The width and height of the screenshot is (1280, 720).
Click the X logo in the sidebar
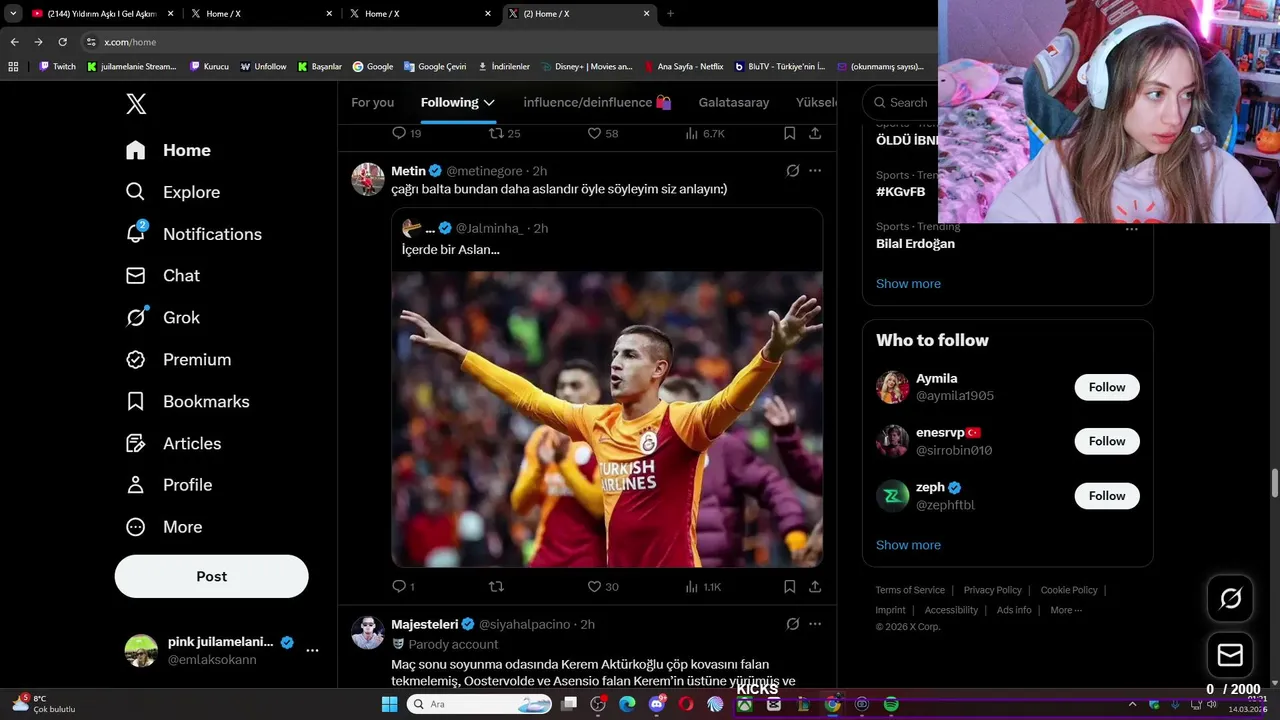pyautogui.click(x=136, y=103)
